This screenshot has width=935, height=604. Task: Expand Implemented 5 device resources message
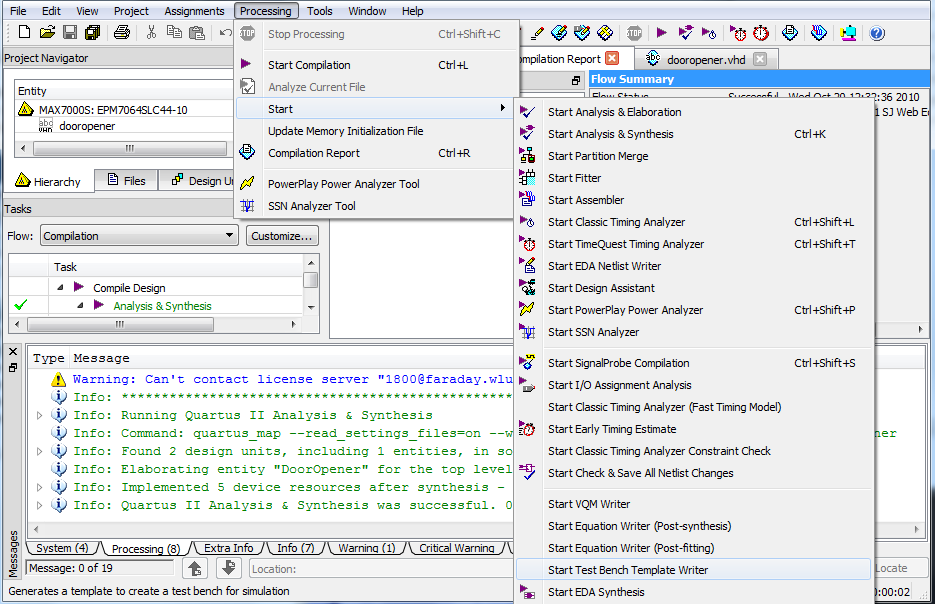[39, 487]
